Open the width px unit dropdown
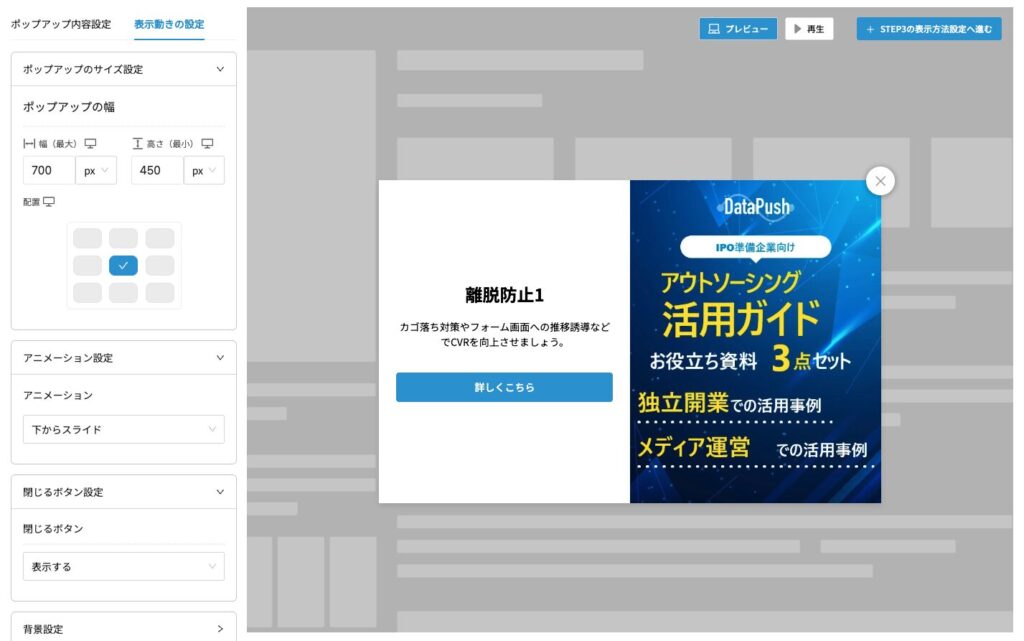Screen dimensions: 1024x641 (96, 171)
